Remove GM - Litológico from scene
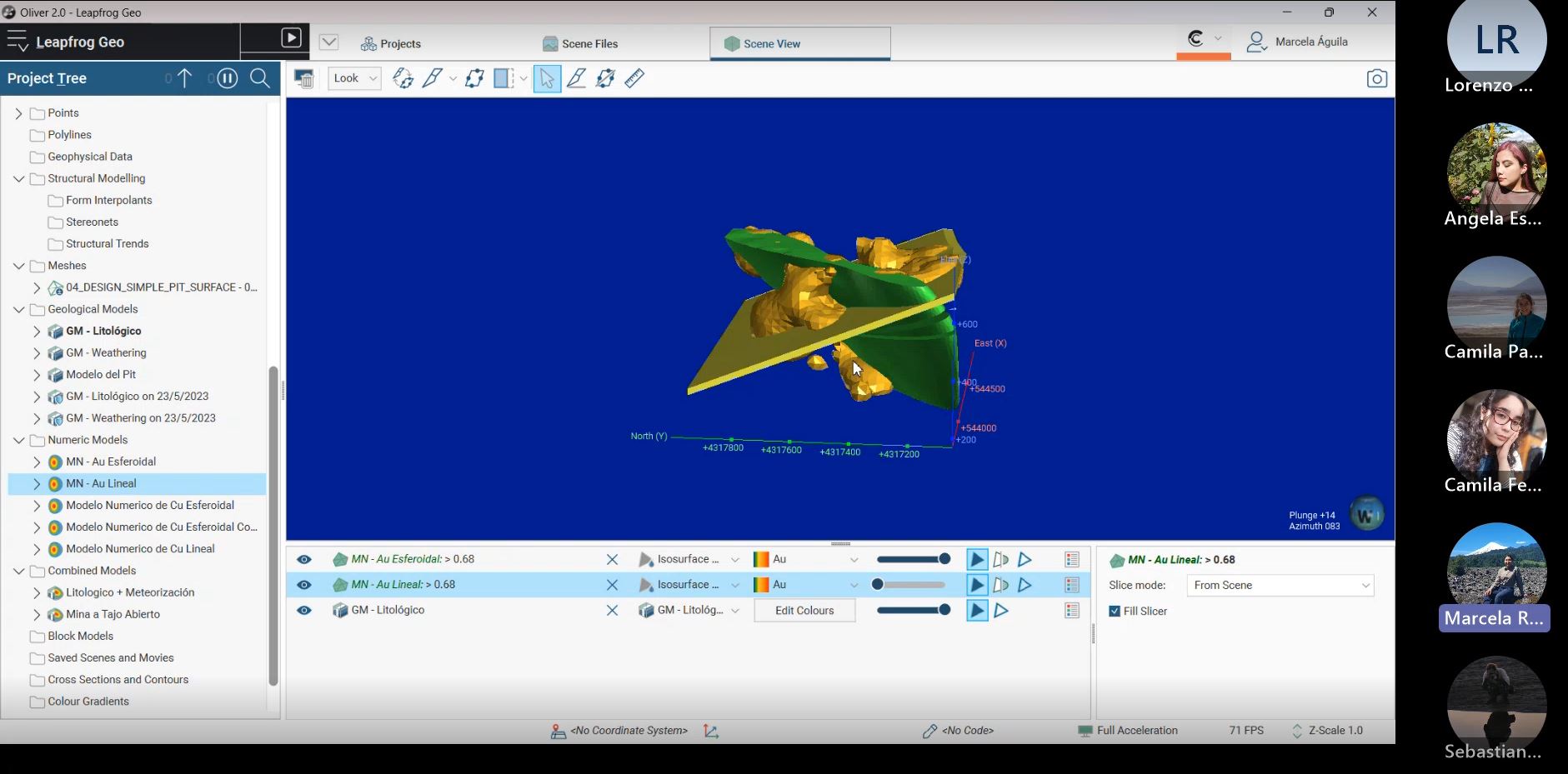Viewport: 1568px width, 774px height. tap(612, 611)
